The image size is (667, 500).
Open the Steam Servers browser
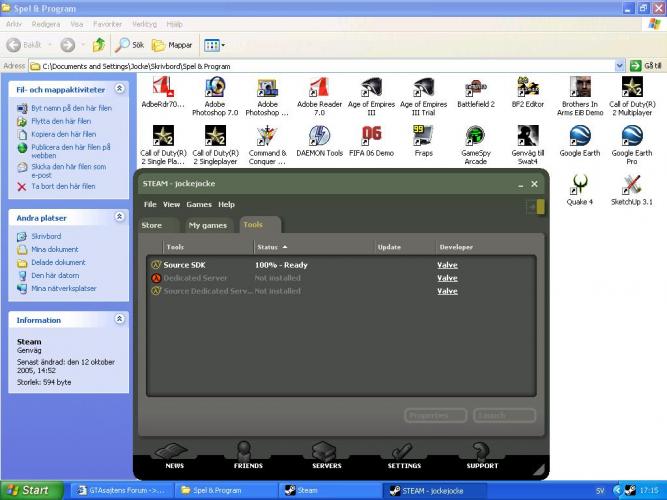[327, 456]
